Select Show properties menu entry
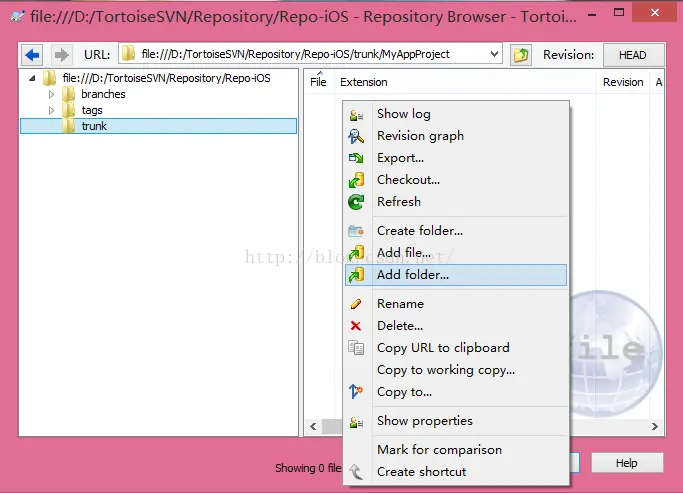The width and height of the screenshot is (683, 493). tap(456, 421)
